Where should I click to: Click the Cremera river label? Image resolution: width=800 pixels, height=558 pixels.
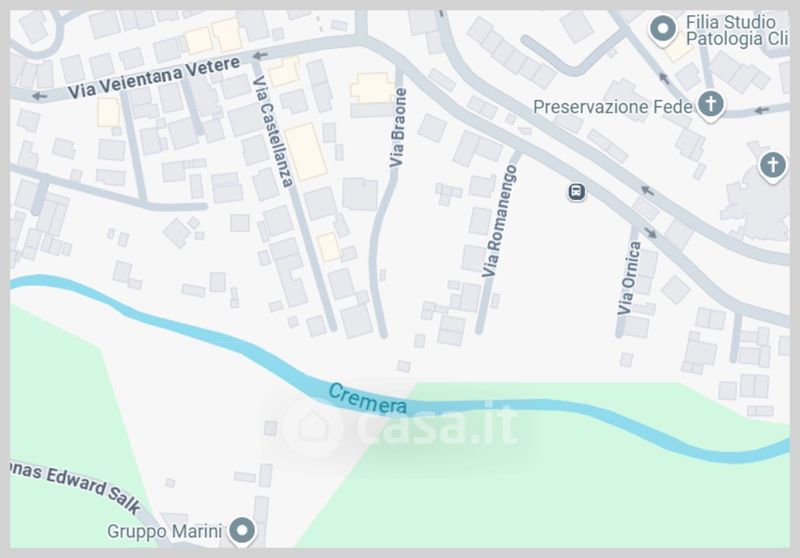click(x=367, y=398)
